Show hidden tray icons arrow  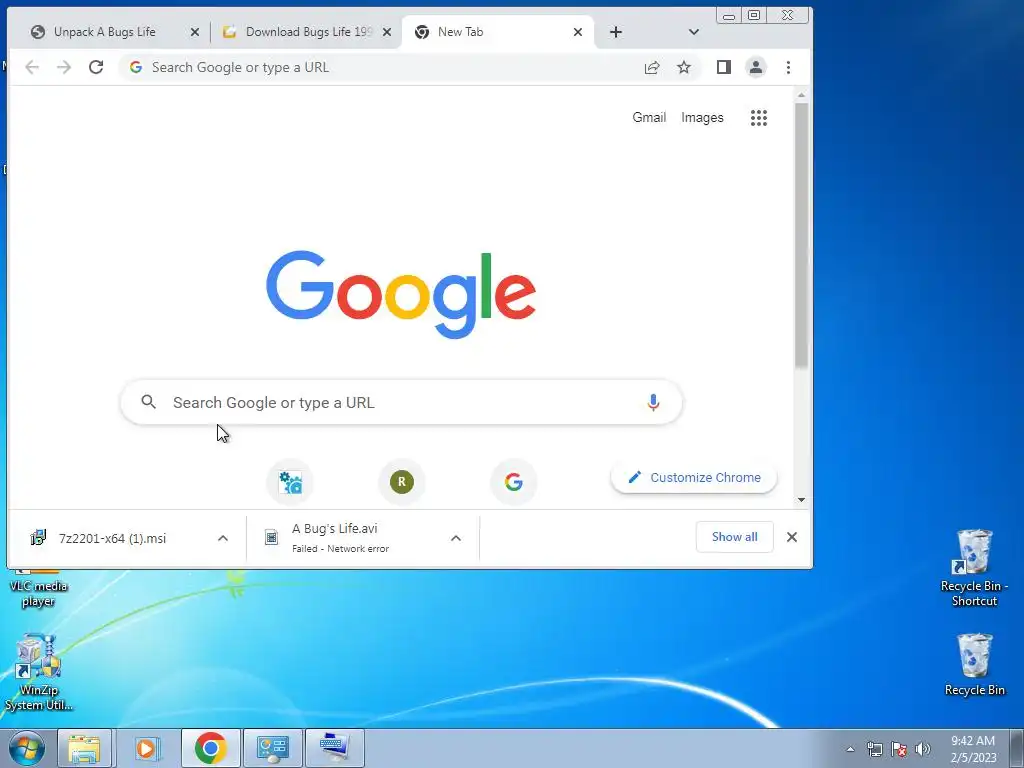[x=850, y=749]
